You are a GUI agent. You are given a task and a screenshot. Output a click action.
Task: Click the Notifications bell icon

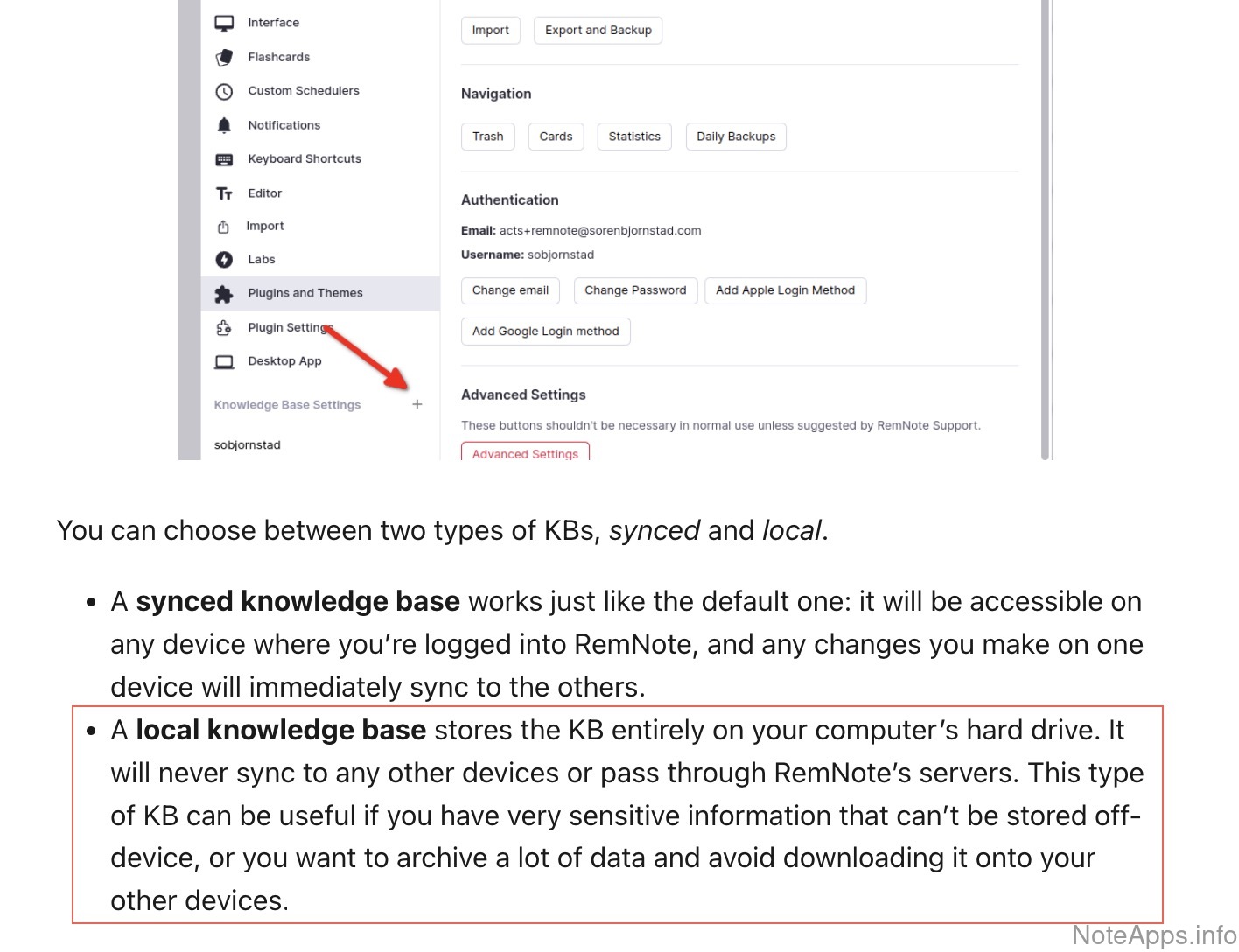(x=225, y=126)
